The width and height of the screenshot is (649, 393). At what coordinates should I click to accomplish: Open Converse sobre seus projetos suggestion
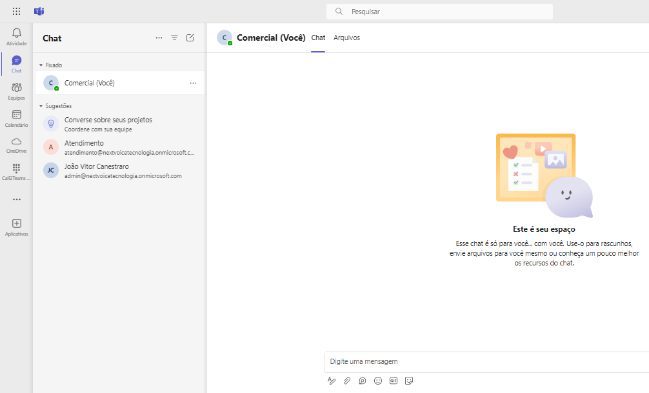[x=119, y=124]
